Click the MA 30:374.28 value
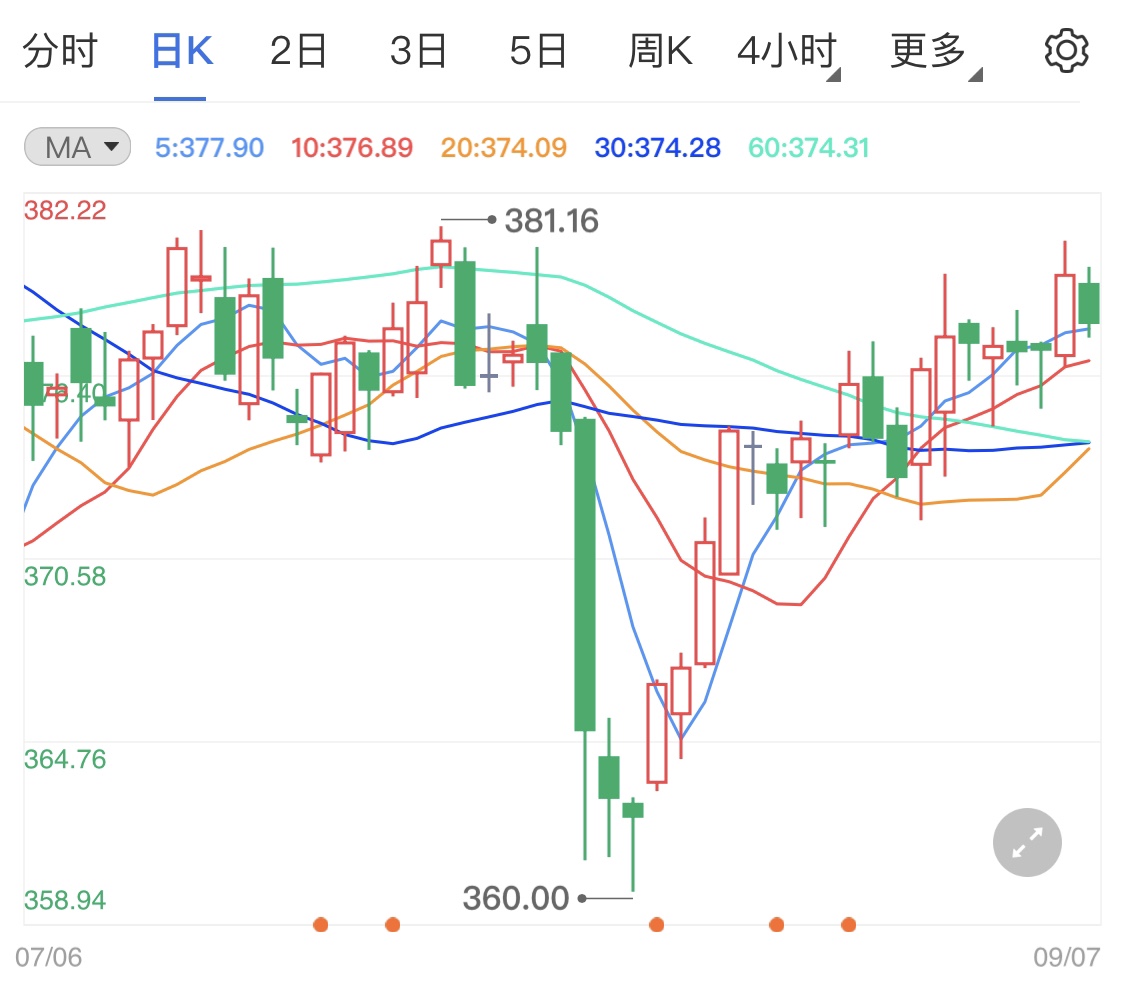Viewport: 1125px width, 992px height. coord(657,148)
